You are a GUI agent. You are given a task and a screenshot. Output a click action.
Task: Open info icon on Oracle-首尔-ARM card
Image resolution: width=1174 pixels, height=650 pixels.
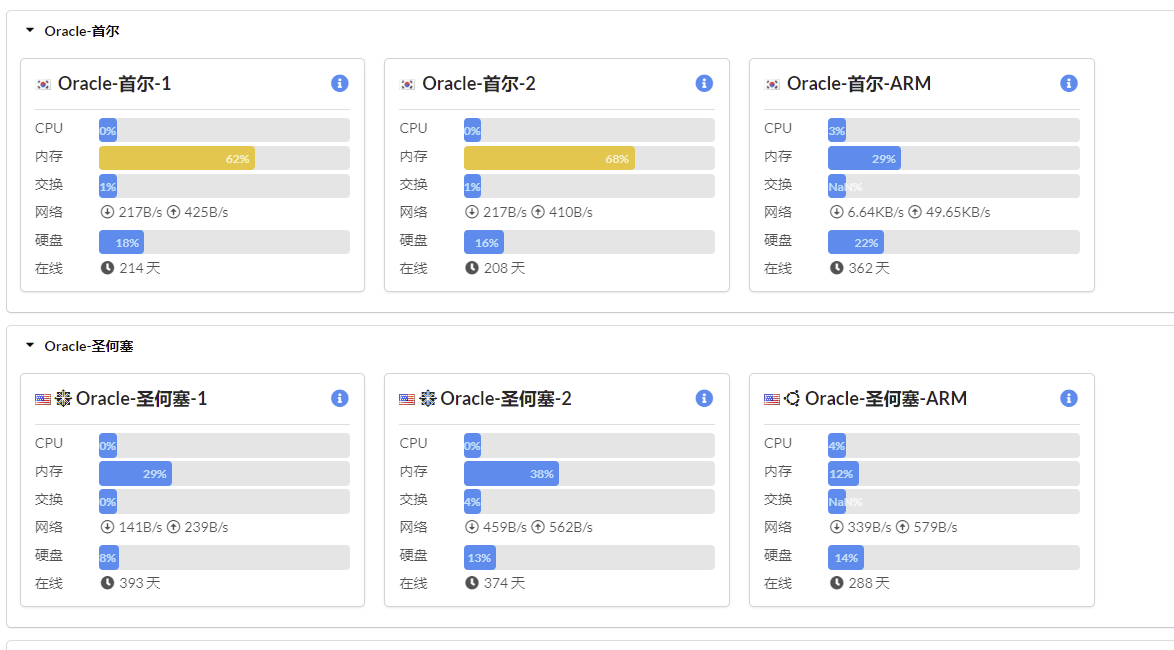1068,83
